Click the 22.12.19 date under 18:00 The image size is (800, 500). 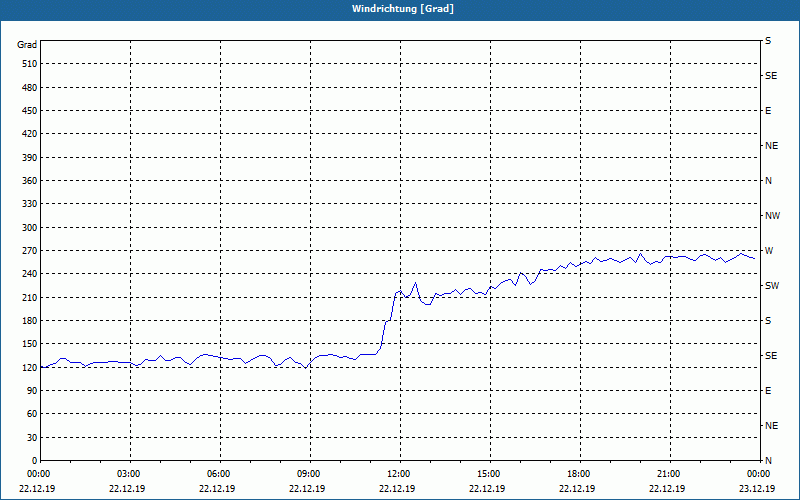click(577, 488)
